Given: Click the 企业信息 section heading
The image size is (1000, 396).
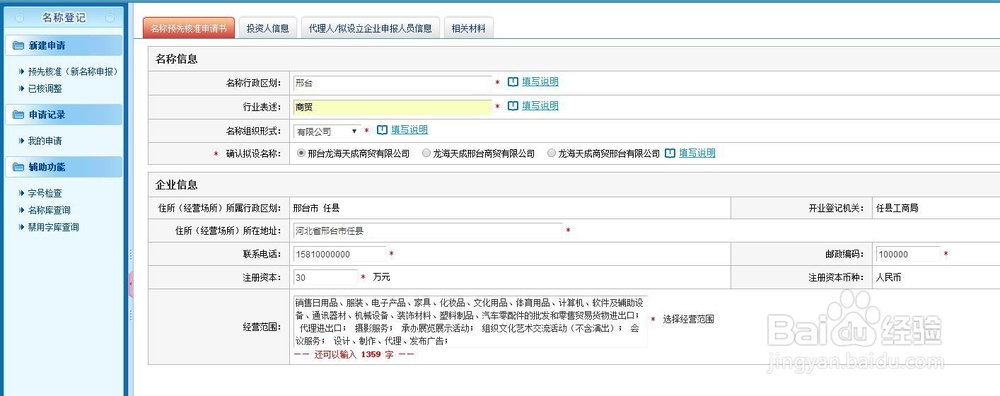Looking at the screenshot, I should [x=177, y=185].
